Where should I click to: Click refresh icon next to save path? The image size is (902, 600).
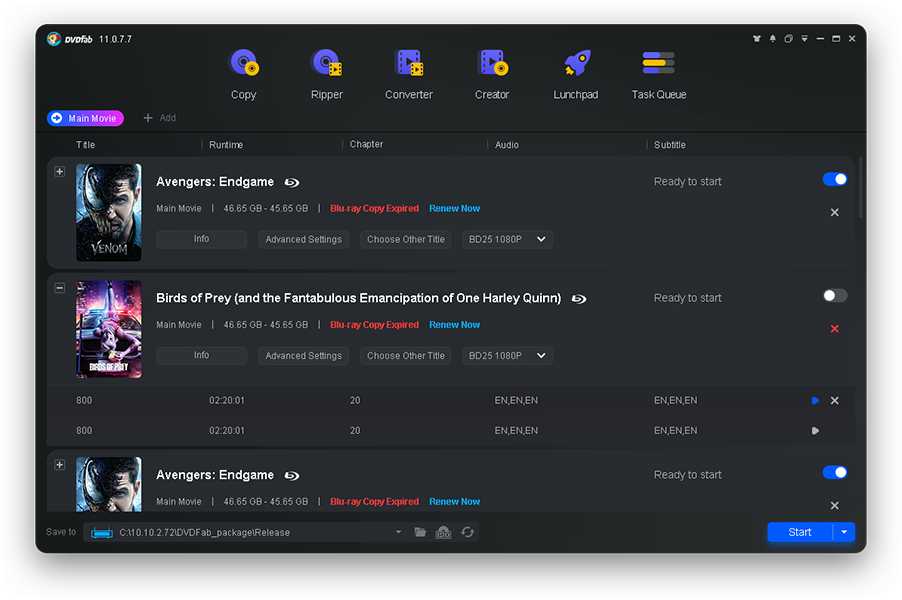pos(468,532)
